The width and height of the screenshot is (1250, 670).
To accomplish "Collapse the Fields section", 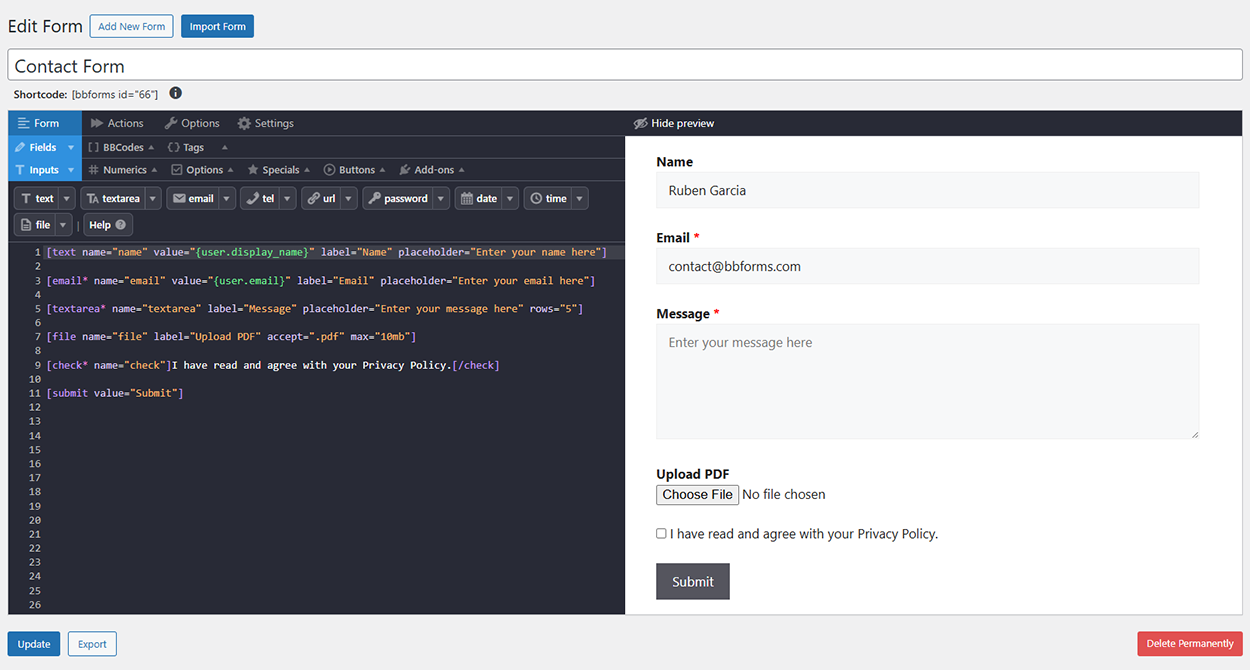I will coord(43,147).
